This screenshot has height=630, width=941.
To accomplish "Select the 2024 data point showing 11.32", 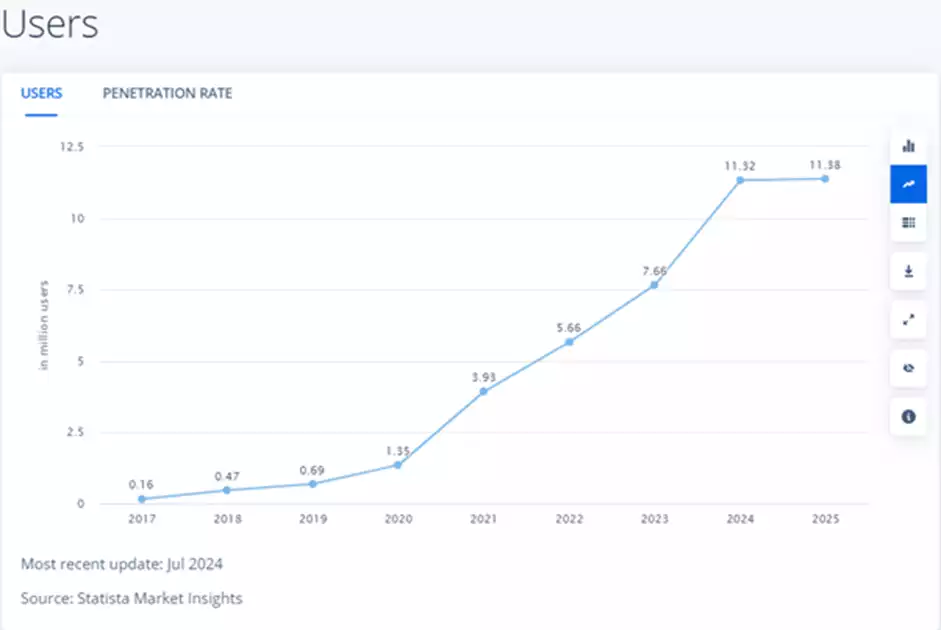I will click(740, 180).
